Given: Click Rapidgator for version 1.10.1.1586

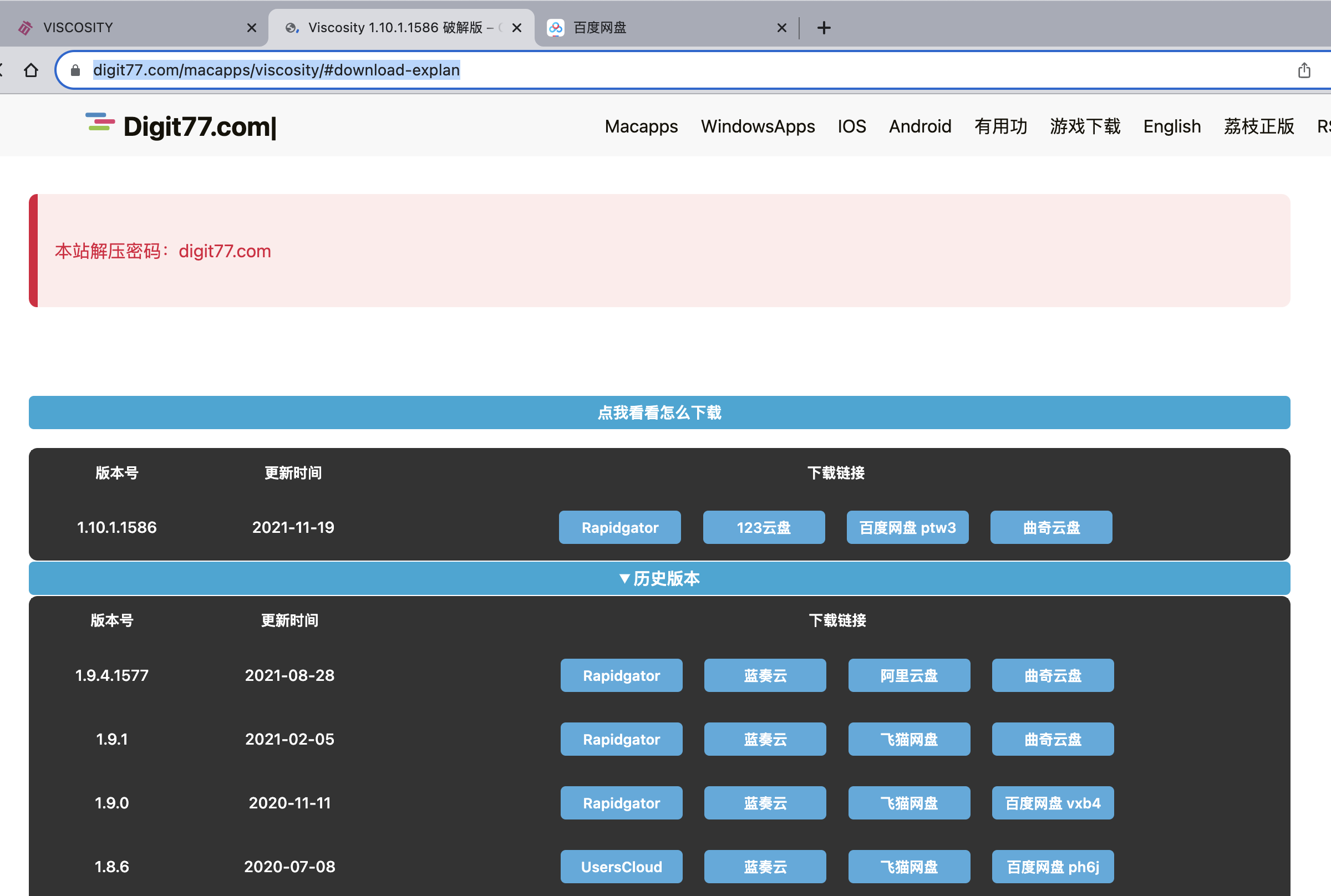Looking at the screenshot, I should coord(619,527).
